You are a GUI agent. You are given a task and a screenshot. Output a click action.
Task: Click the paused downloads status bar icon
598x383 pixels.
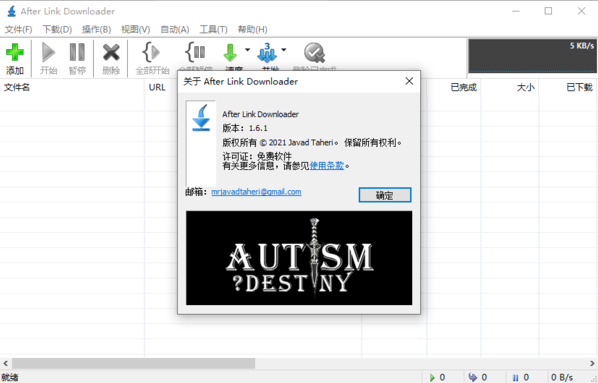(x=516, y=378)
